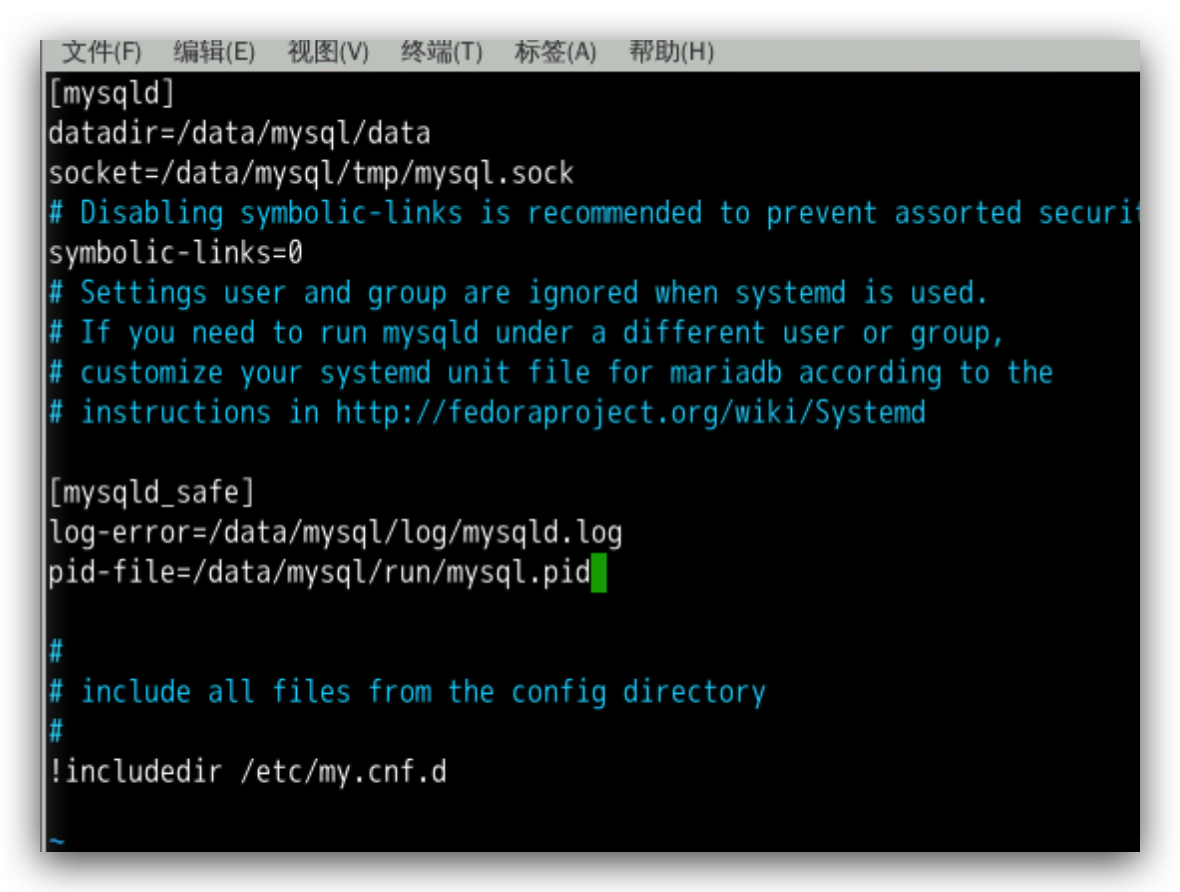This screenshot has height=892, width=1180.
Task: Click the symbolic-links=0 setting
Action: pos(175,253)
